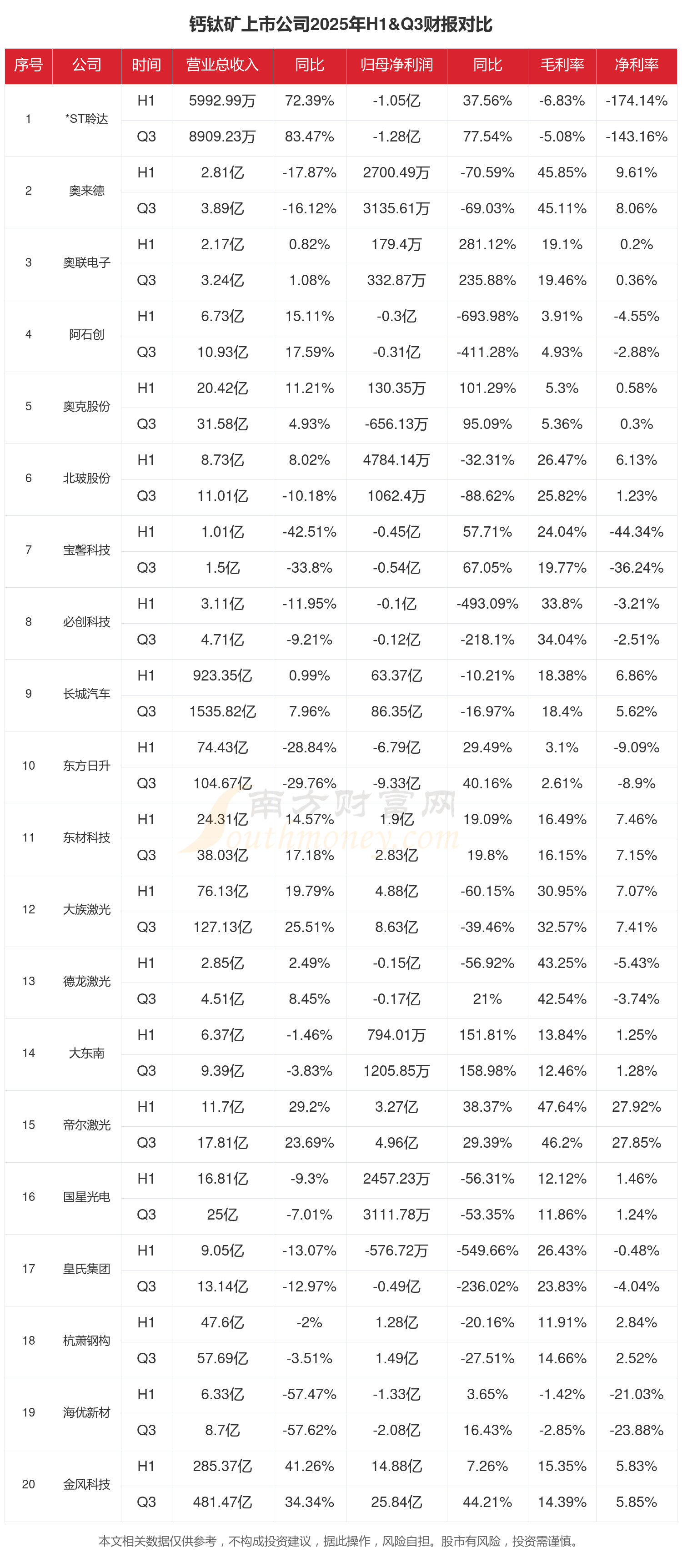Select the -174.14% net margin cell
The width and height of the screenshot is (682, 1568).
coord(636,101)
